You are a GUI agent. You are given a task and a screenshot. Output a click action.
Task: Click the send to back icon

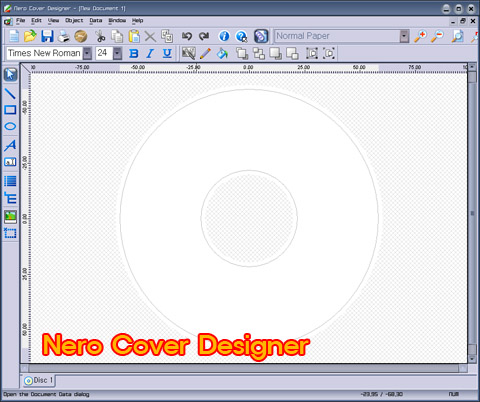(258, 53)
